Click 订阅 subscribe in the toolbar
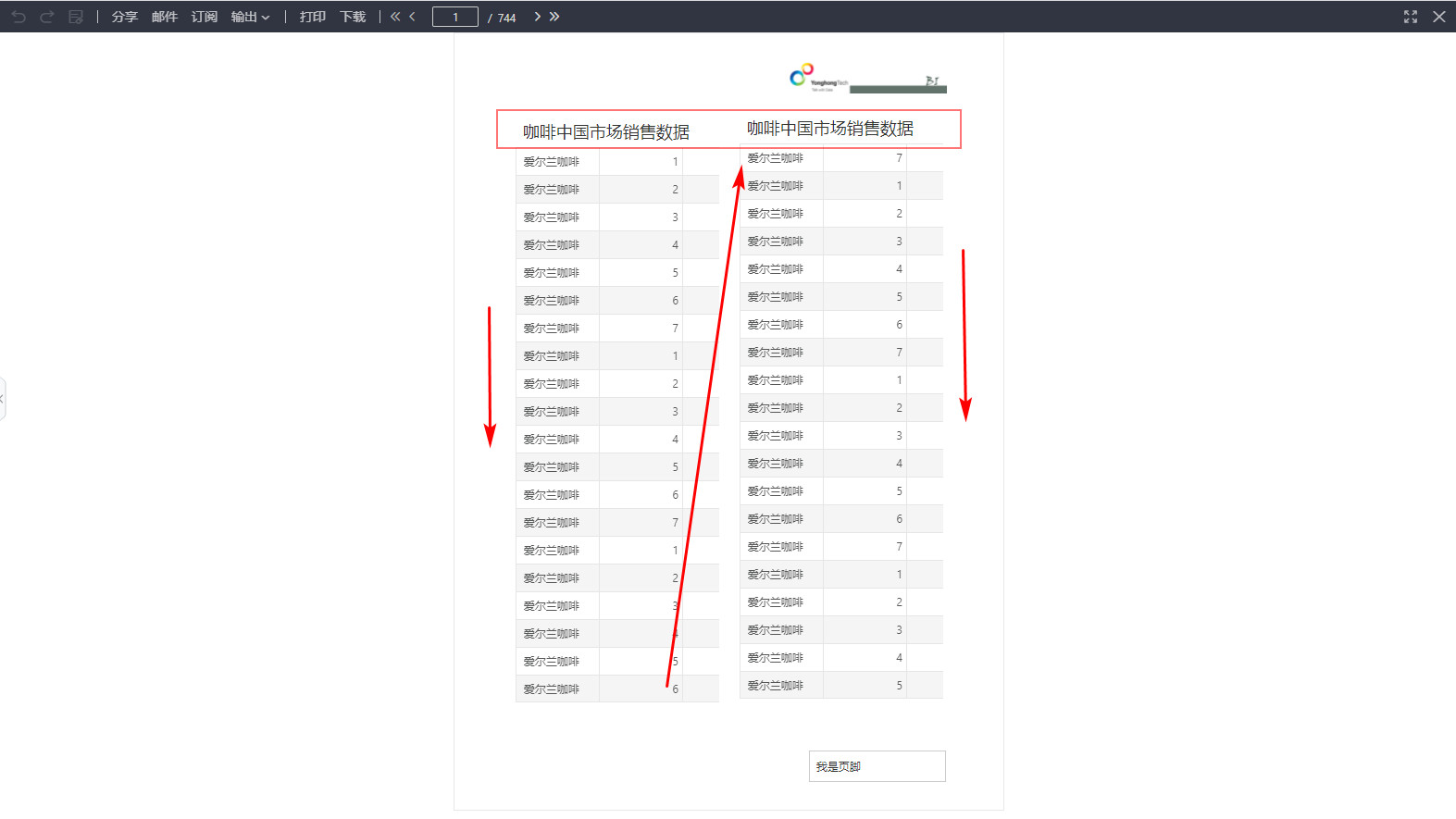Screen dimensions: 1456x819 coord(205,17)
